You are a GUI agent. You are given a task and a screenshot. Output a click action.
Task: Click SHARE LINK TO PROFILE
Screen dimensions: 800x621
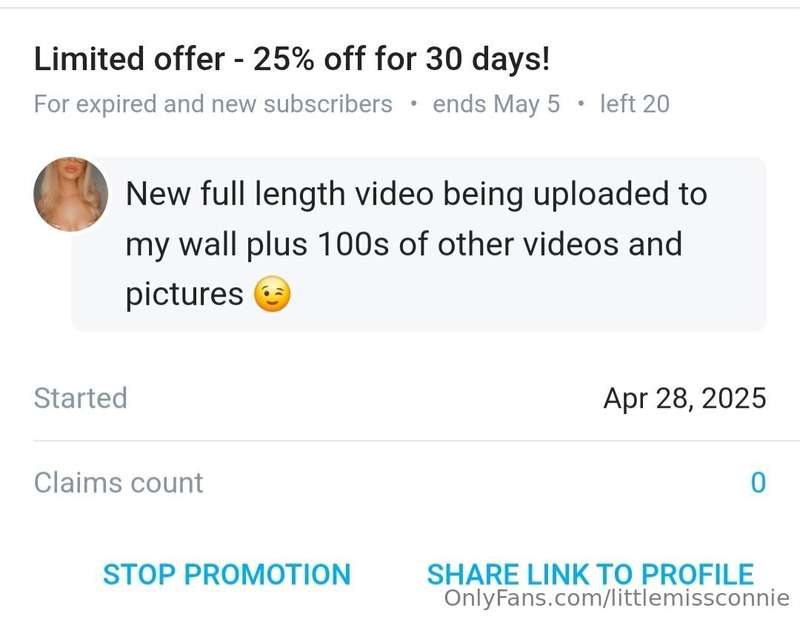pos(590,574)
